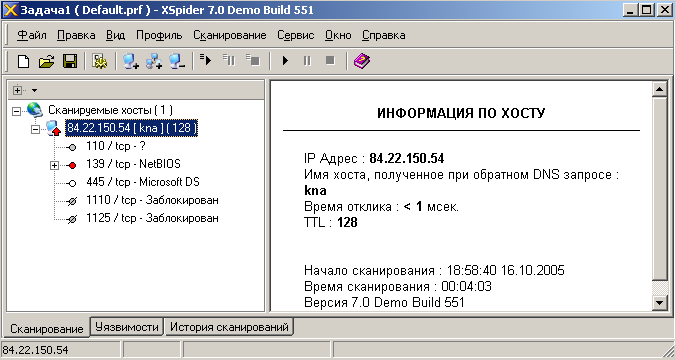
Task: Click the red vulnerability dot for port 139
Action: point(72,165)
